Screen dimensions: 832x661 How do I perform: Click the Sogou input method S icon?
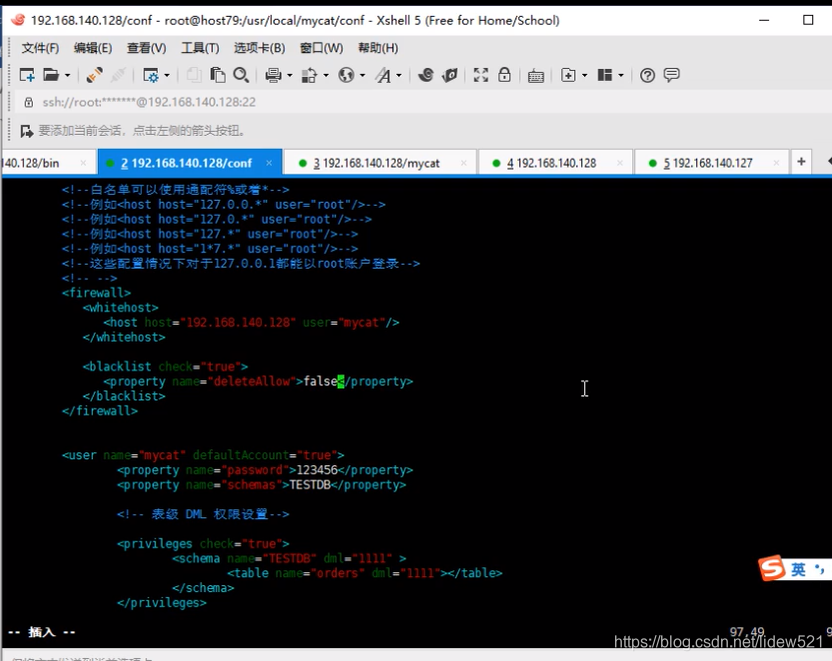point(772,569)
